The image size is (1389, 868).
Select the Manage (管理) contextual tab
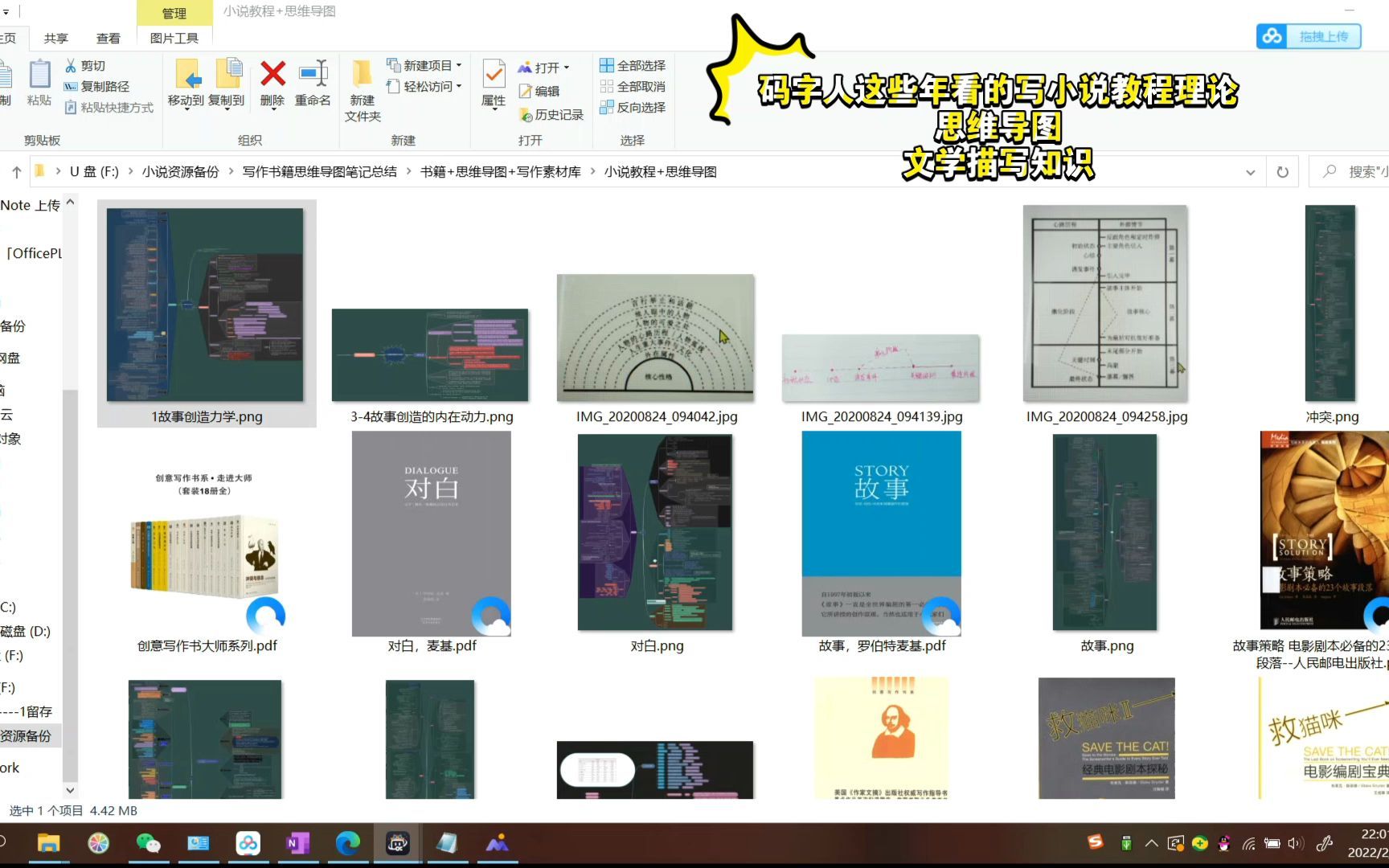[174, 13]
